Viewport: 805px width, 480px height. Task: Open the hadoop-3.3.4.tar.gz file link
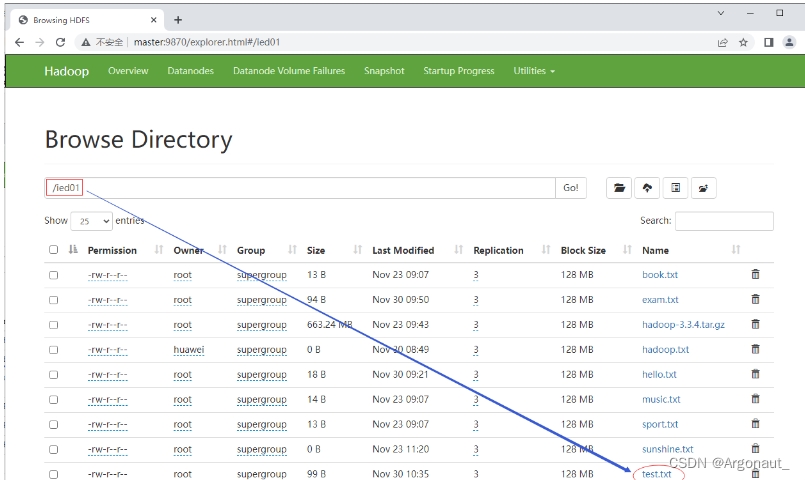pyautogui.click(x=683, y=324)
